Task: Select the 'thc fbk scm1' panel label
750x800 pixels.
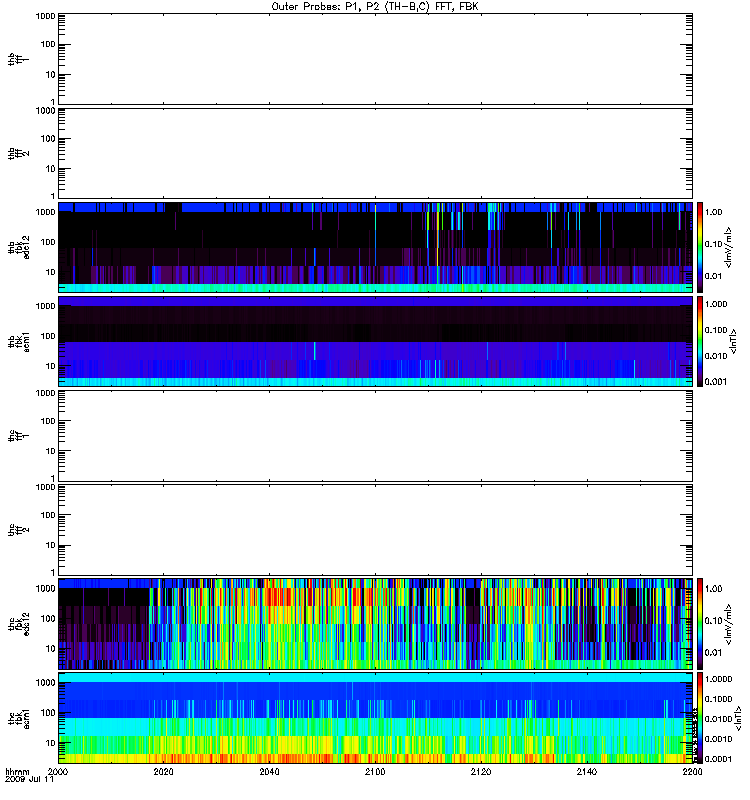Action: click(18, 718)
